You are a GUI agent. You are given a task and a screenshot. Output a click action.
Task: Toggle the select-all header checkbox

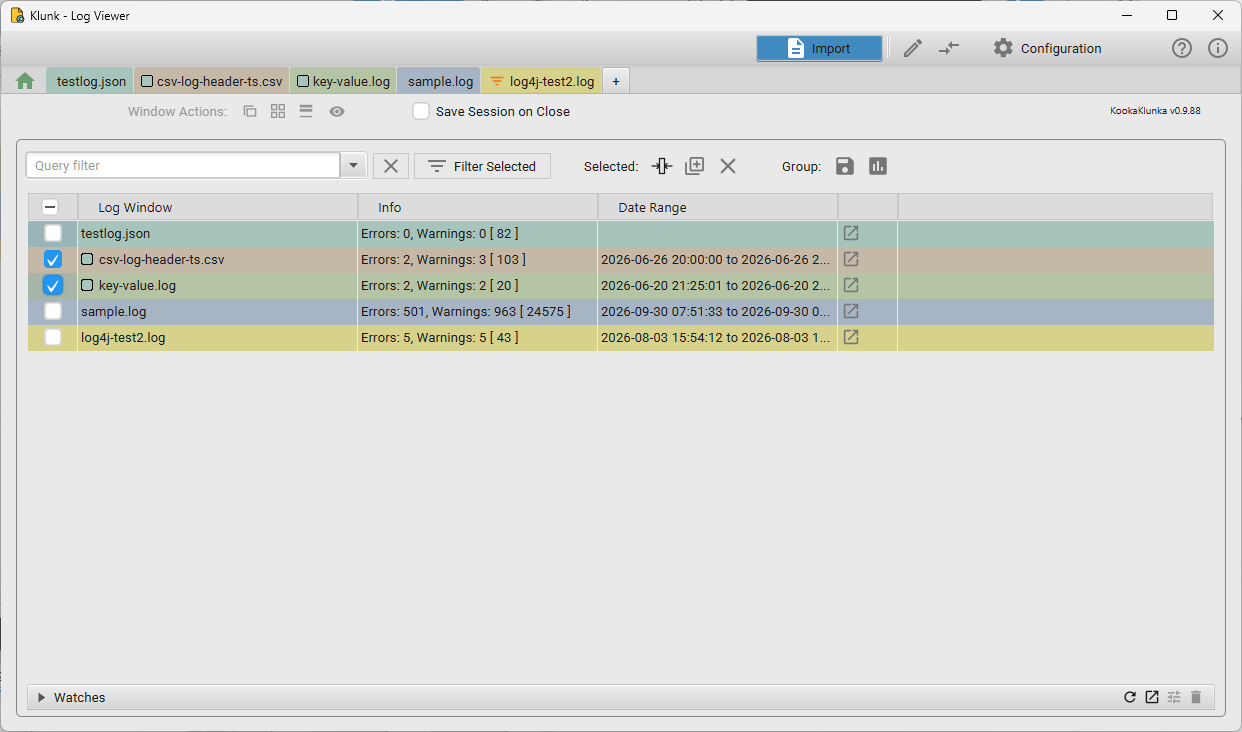[50, 207]
